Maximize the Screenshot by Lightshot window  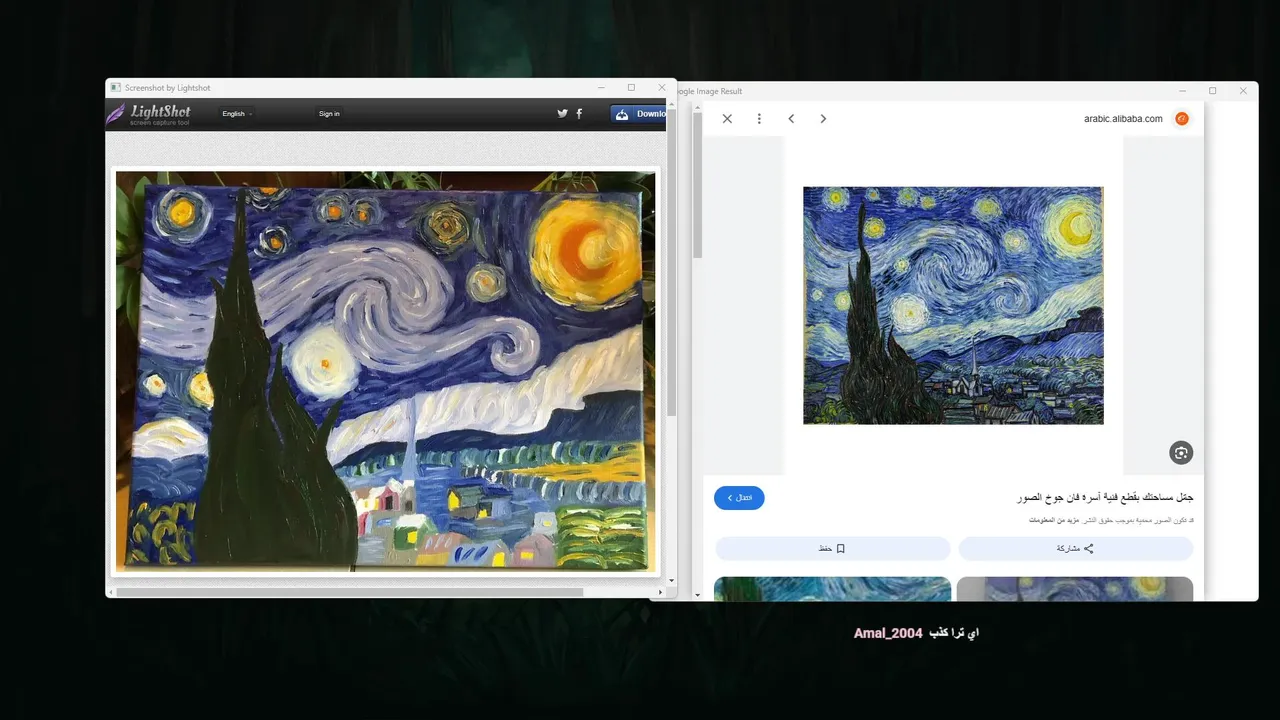coord(631,87)
